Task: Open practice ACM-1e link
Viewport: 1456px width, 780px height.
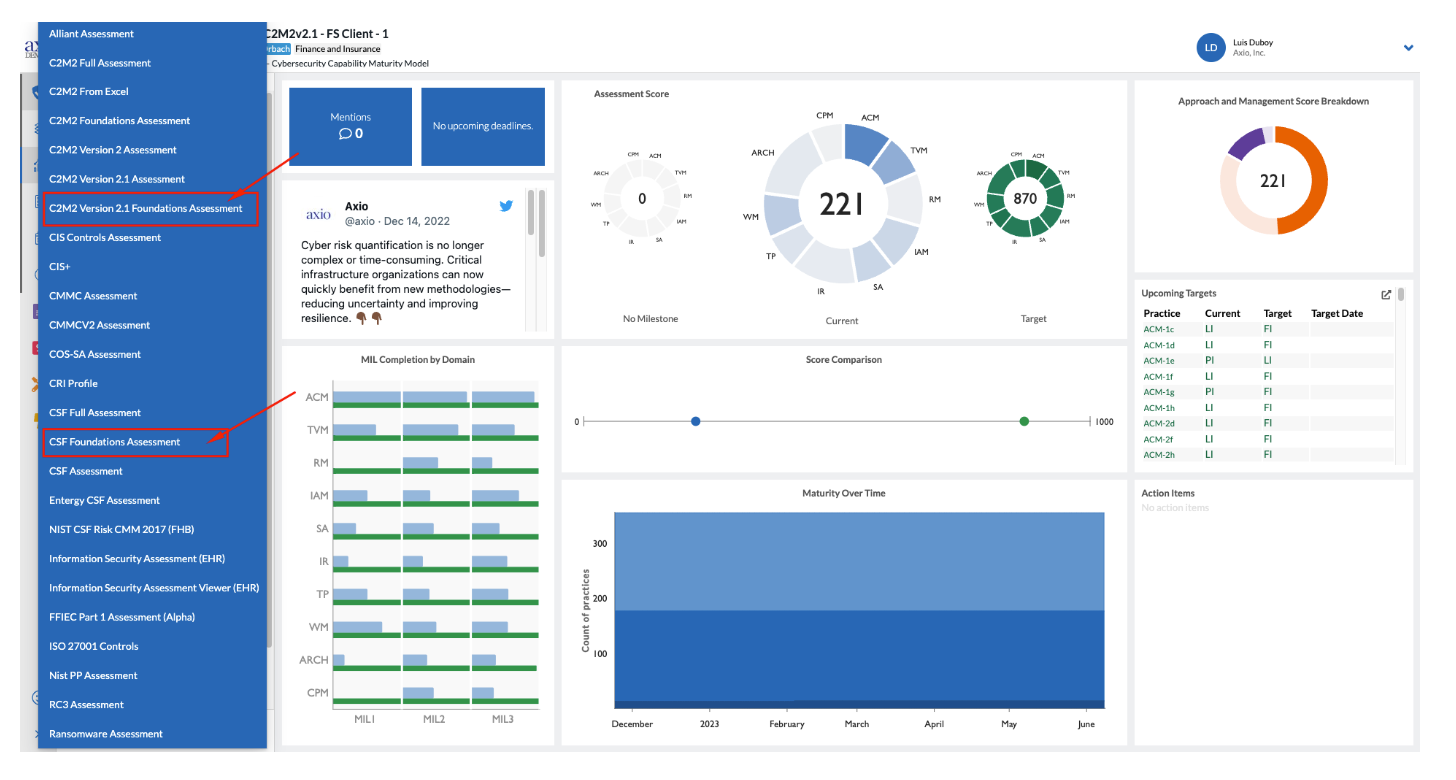Action: (1159, 361)
